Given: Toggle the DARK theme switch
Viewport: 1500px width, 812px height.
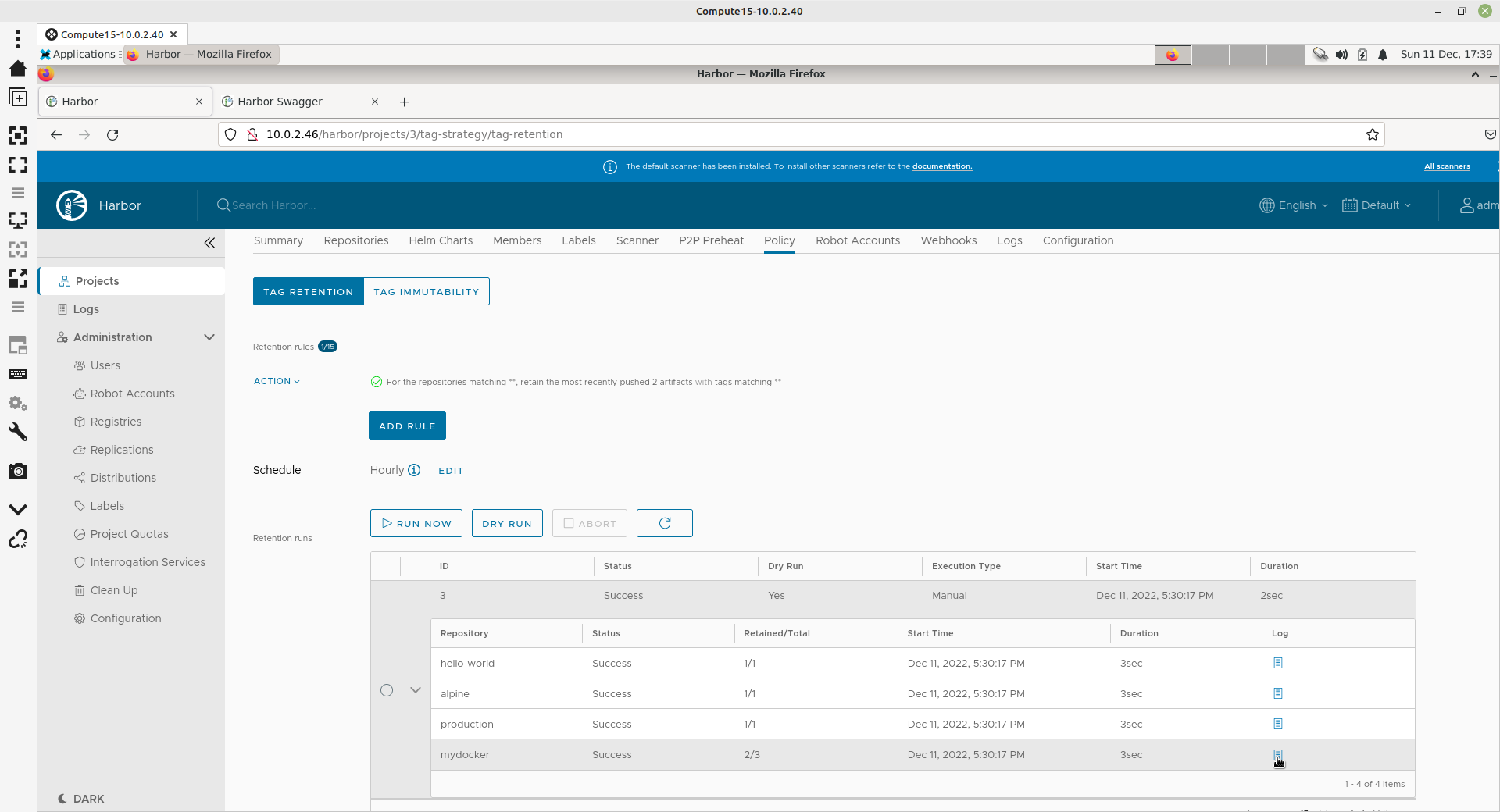Looking at the screenshot, I should coord(81,799).
